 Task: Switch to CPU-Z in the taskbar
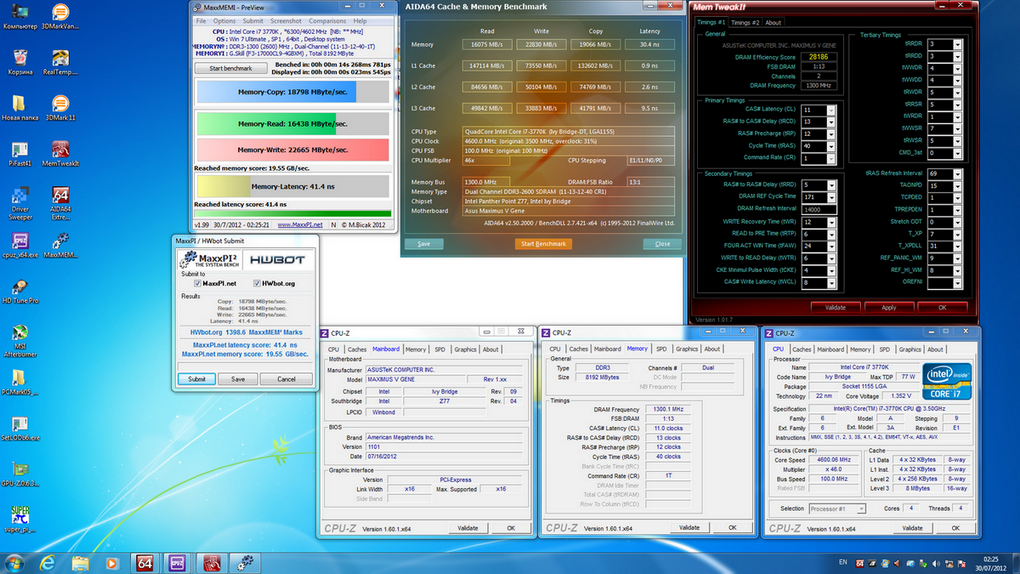[x=177, y=563]
